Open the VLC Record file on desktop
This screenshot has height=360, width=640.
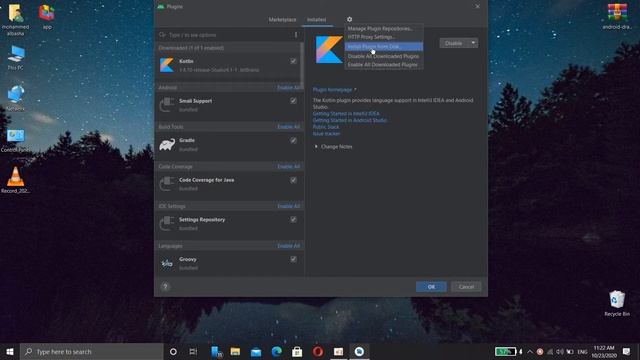click(x=16, y=180)
